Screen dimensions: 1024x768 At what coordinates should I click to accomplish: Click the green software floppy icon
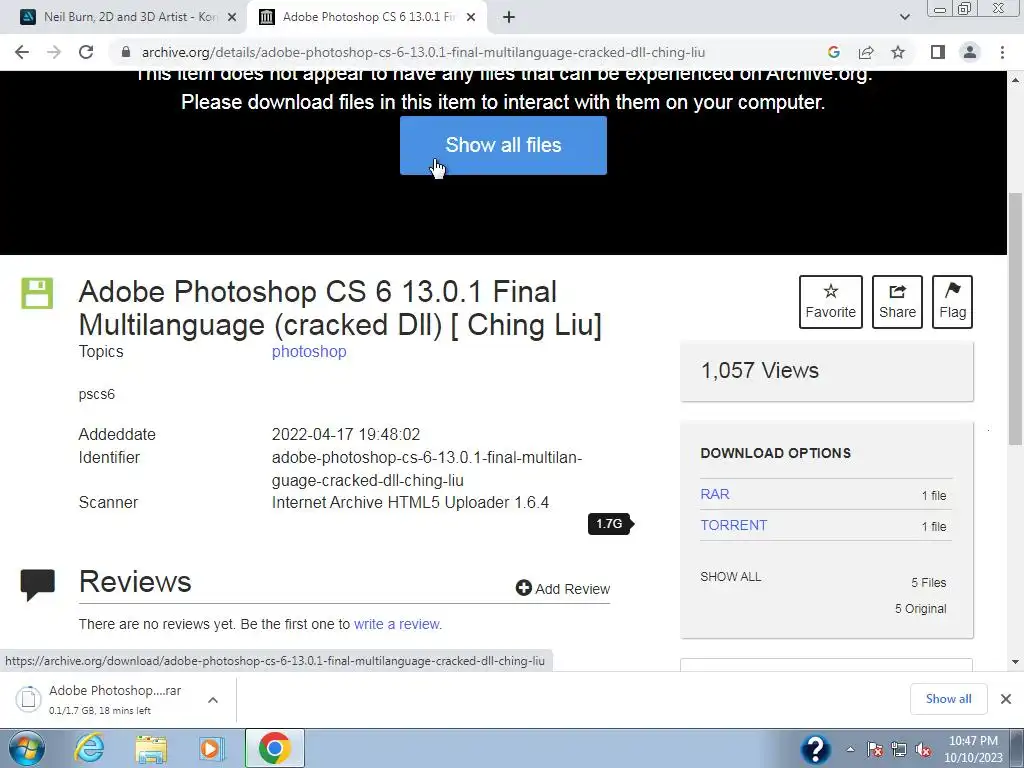click(x=37, y=293)
